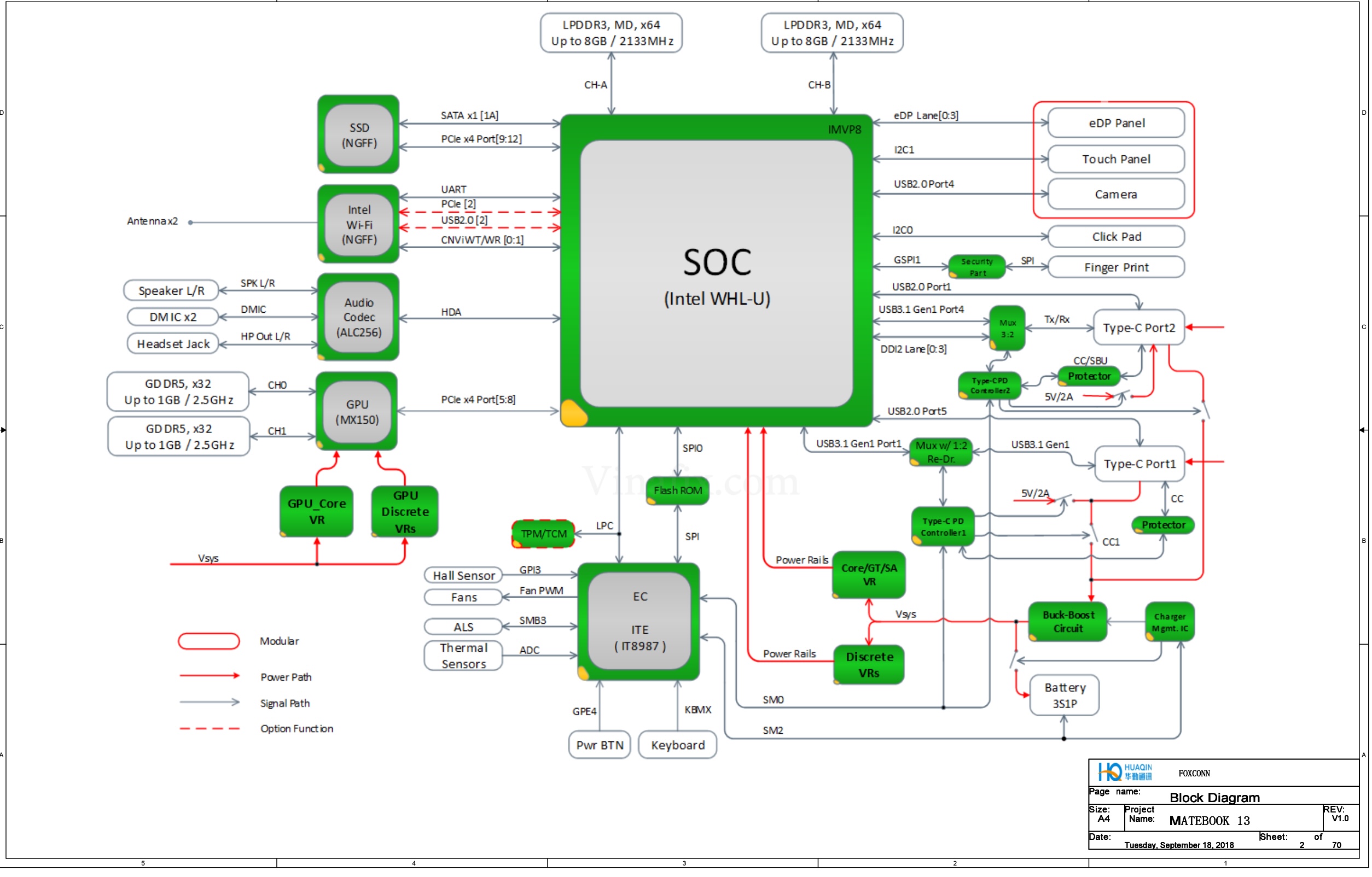Click the HUAQIN logo in title block
1372x877 pixels.
[1125, 772]
